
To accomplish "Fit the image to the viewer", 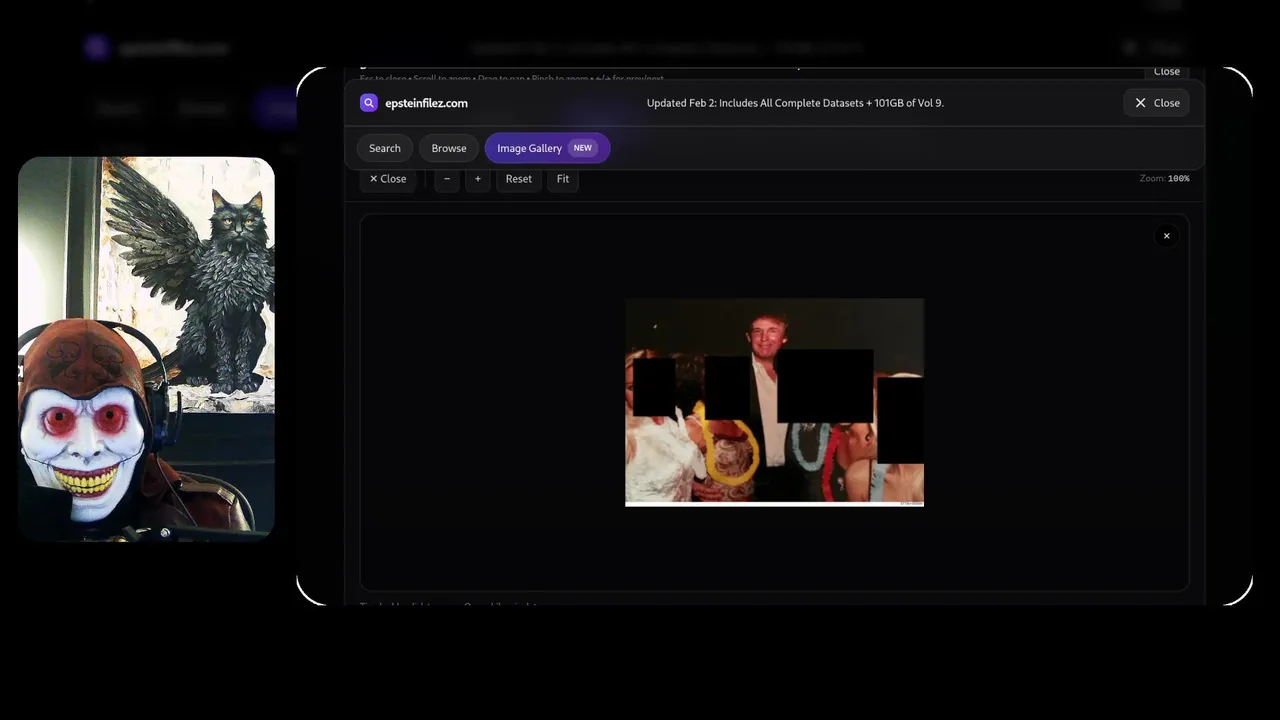I will coord(563,179).
